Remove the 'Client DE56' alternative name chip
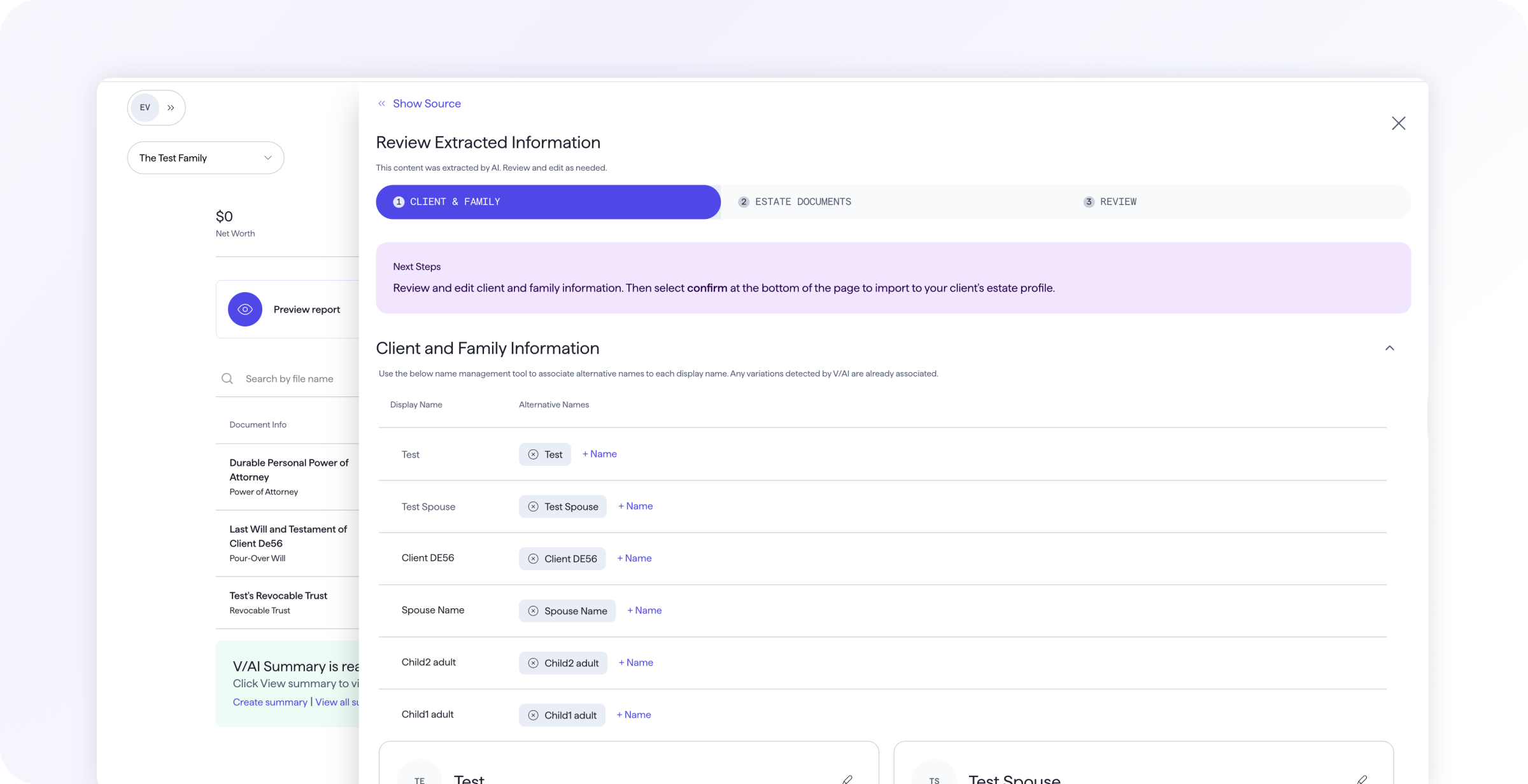Viewport: 1528px width, 784px height. [x=533, y=559]
